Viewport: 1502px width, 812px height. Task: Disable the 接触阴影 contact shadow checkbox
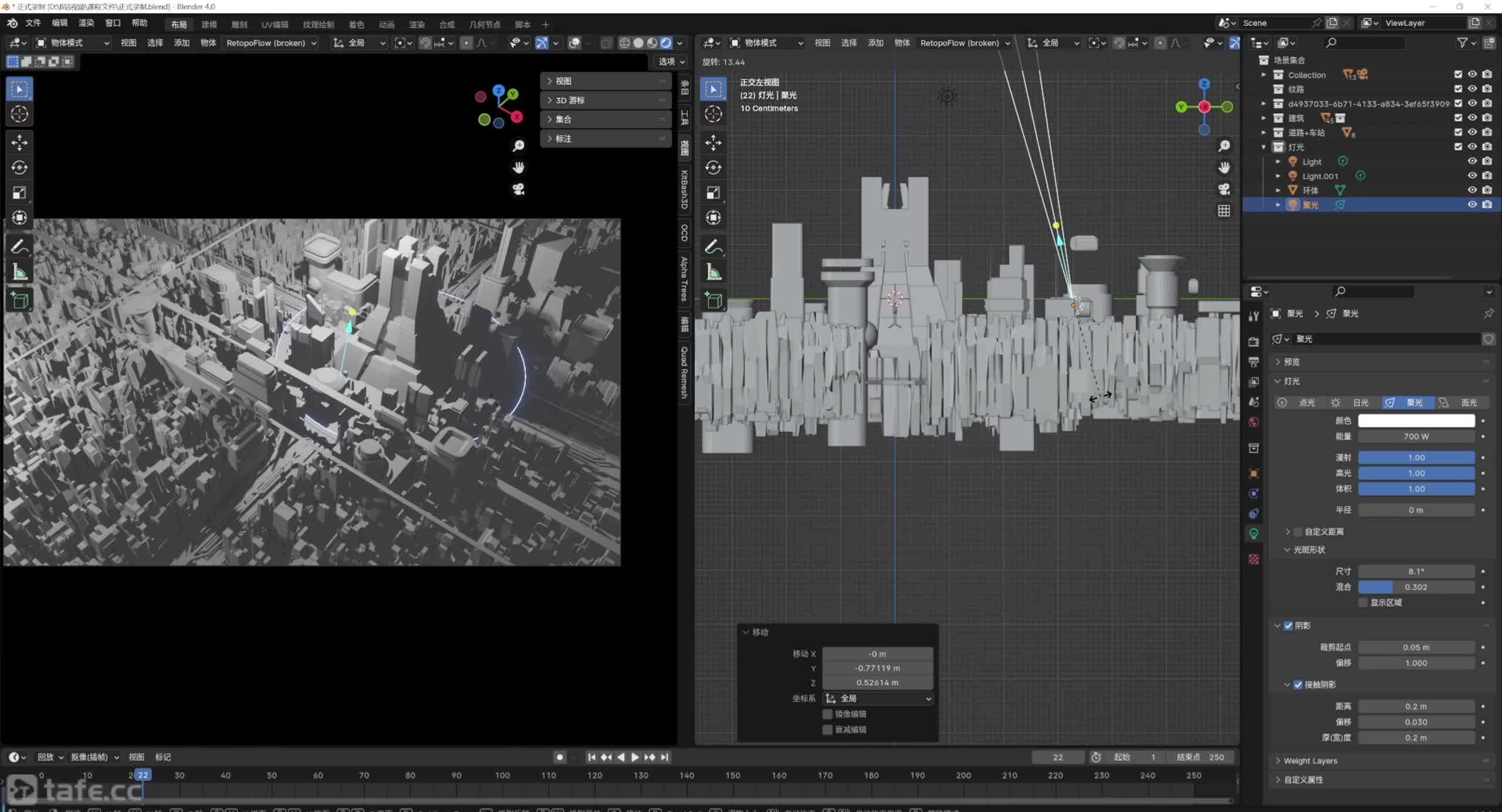(1298, 685)
